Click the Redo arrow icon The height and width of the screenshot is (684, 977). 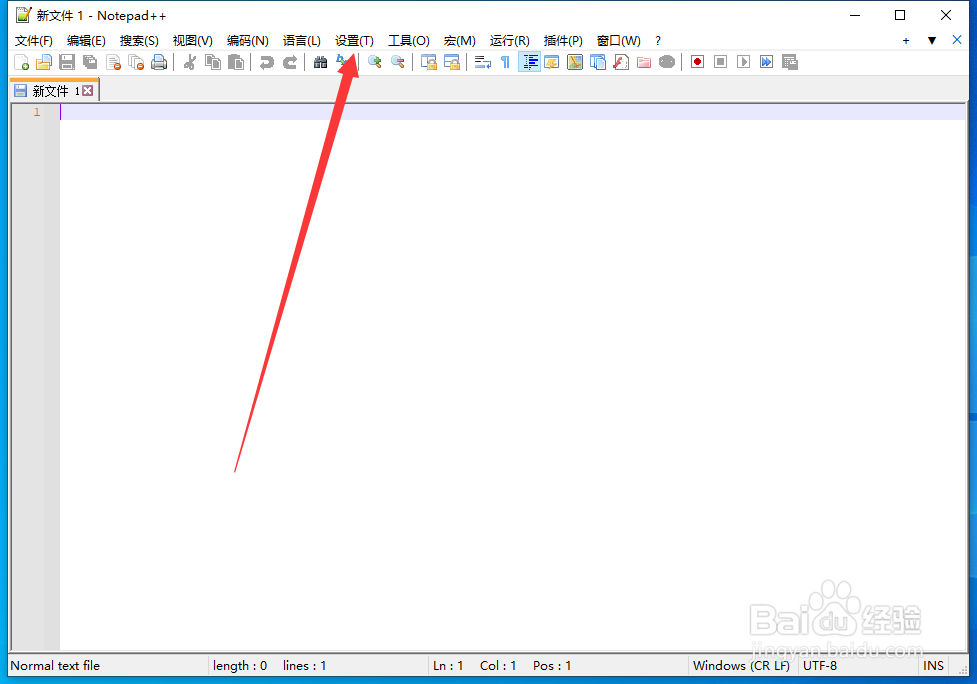[290, 62]
